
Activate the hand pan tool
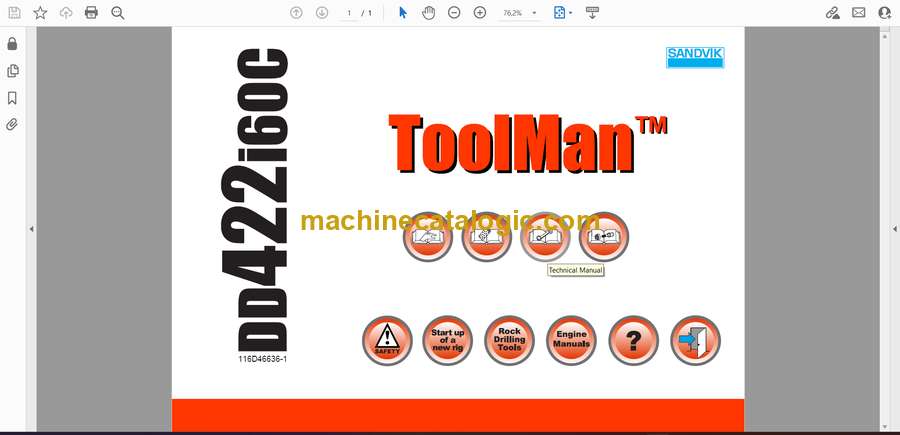pos(428,13)
